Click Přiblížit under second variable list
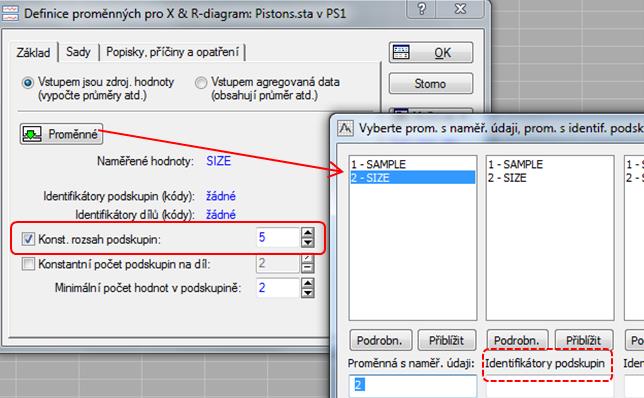This screenshot has width=644, height=398. tap(584, 340)
